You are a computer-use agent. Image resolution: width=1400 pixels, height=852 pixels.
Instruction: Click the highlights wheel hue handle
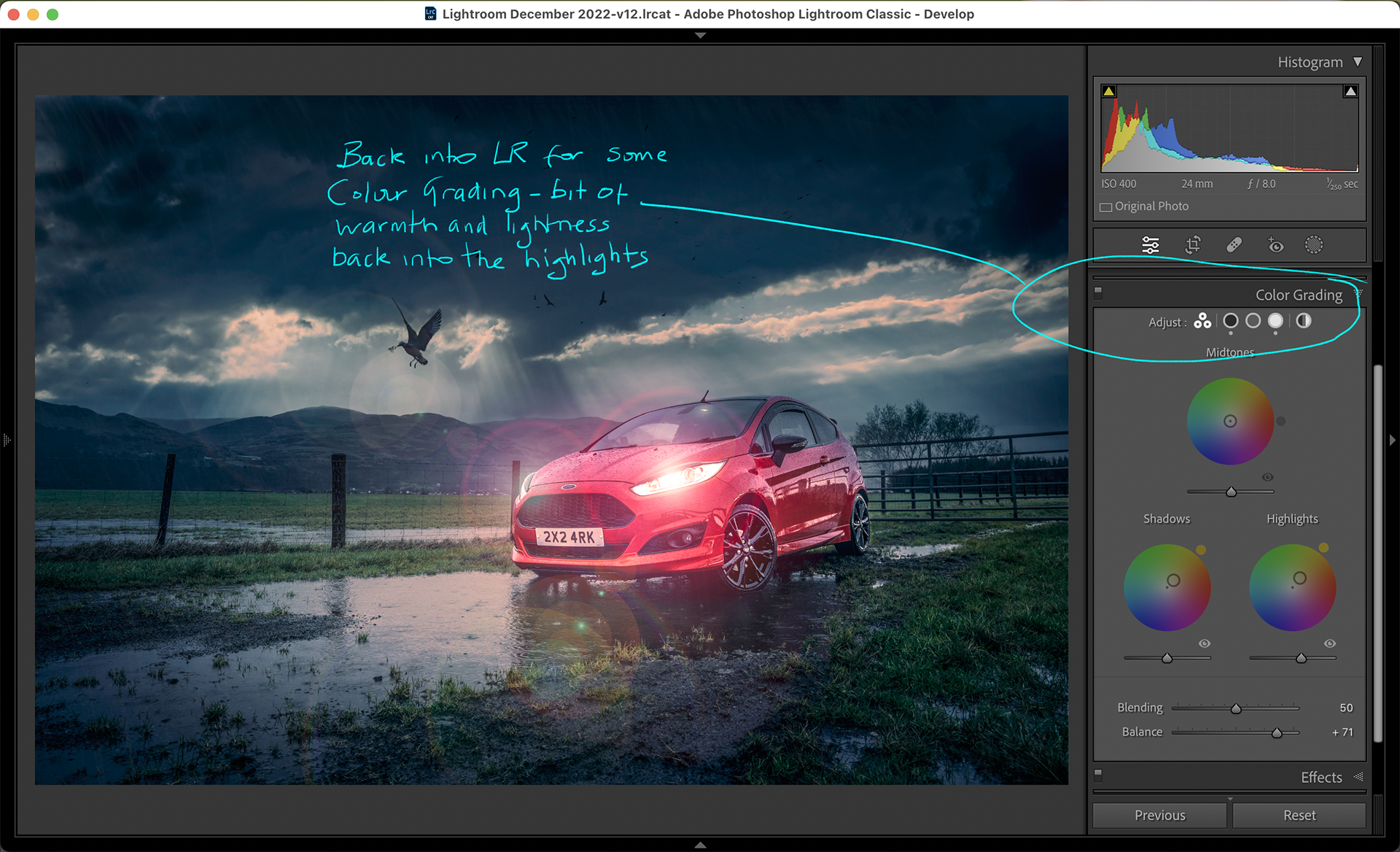pyautogui.click(x=1299, y=578)
